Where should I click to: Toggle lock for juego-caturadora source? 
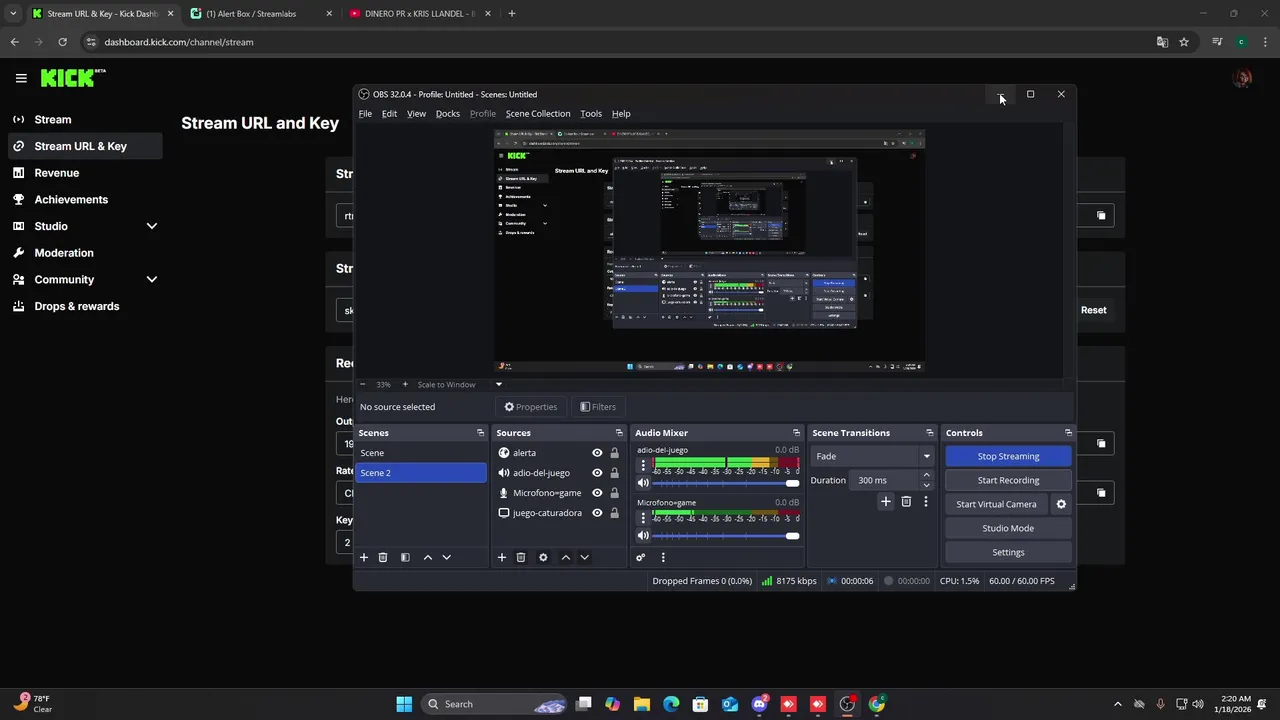click(x=614, y=513)
